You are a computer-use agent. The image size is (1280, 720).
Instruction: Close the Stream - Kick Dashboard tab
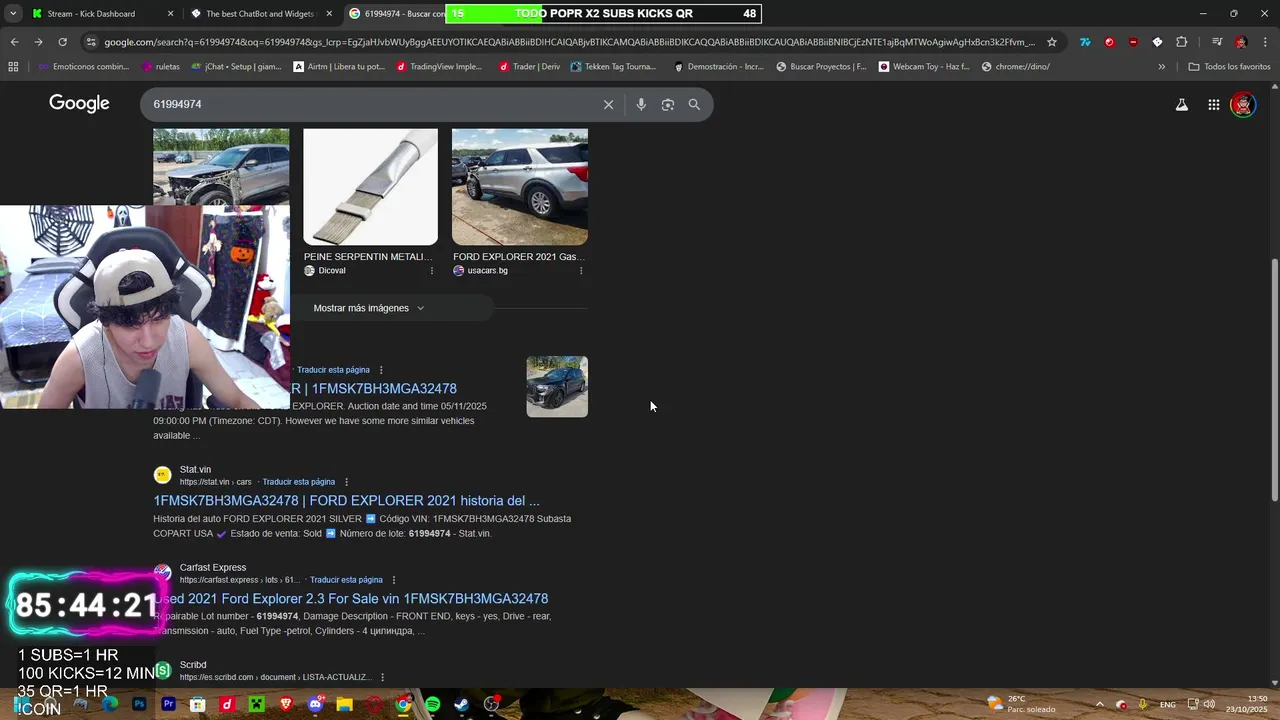coord(170,14)
